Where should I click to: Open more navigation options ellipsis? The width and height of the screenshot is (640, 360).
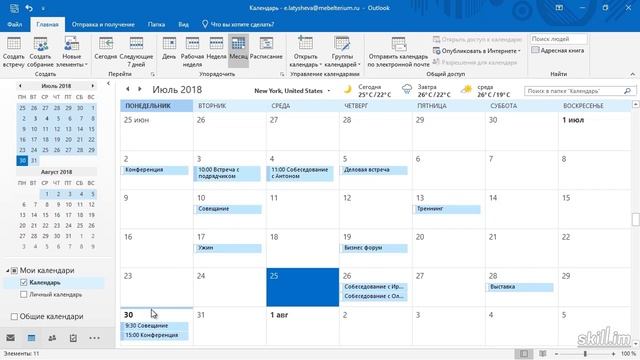tap(94, 338)
